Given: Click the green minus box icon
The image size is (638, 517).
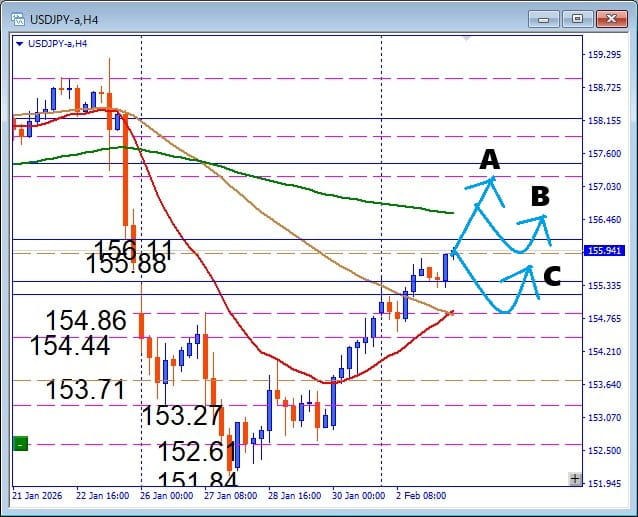Looking at the screenshot, I should click(x=20, y=443).
